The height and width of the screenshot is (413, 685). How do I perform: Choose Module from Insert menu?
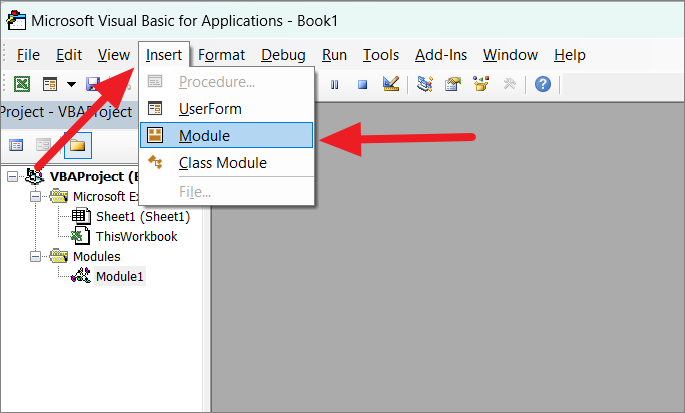[226, 135]
